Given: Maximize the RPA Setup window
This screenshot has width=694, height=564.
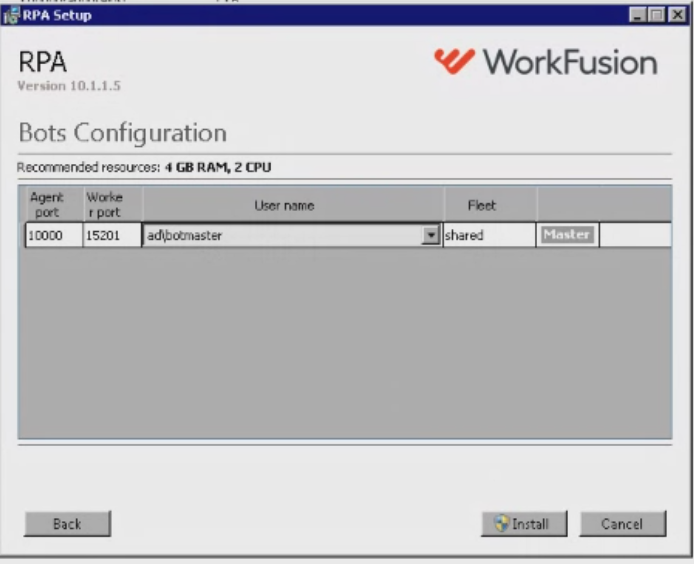Looking at the screenshot, I should click(x=657, y=15).
